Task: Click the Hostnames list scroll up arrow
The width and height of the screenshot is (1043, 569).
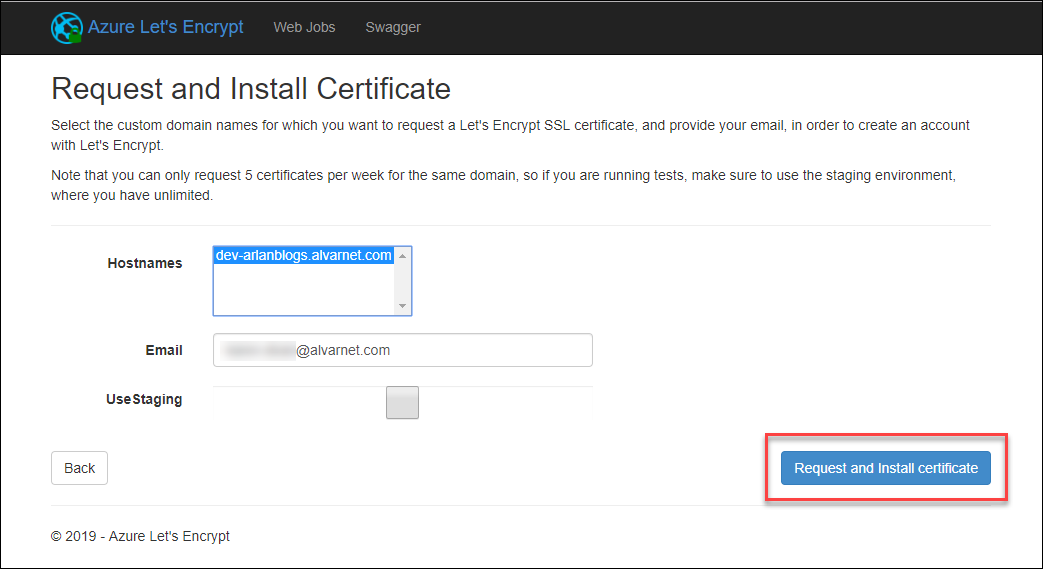Action: 402,256
